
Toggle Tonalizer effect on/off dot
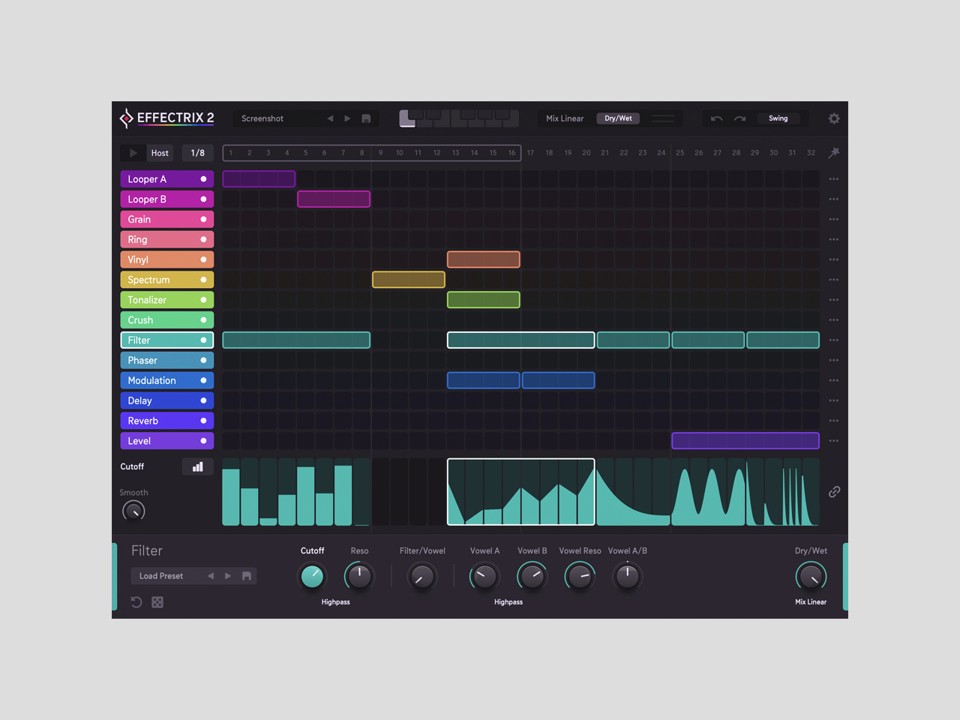(203, 300)
